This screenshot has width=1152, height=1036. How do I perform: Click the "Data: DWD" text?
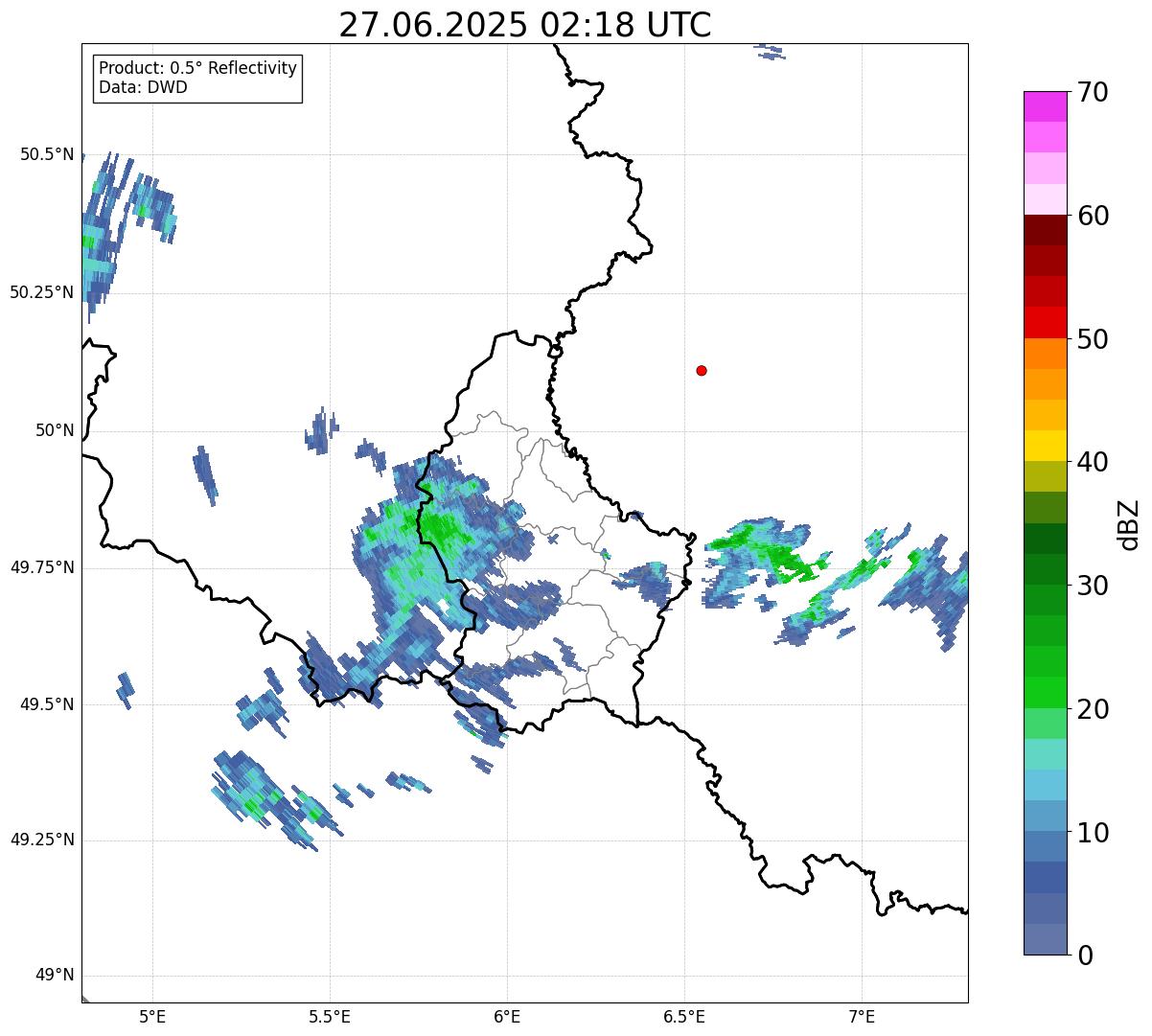[x=144, y=87]
